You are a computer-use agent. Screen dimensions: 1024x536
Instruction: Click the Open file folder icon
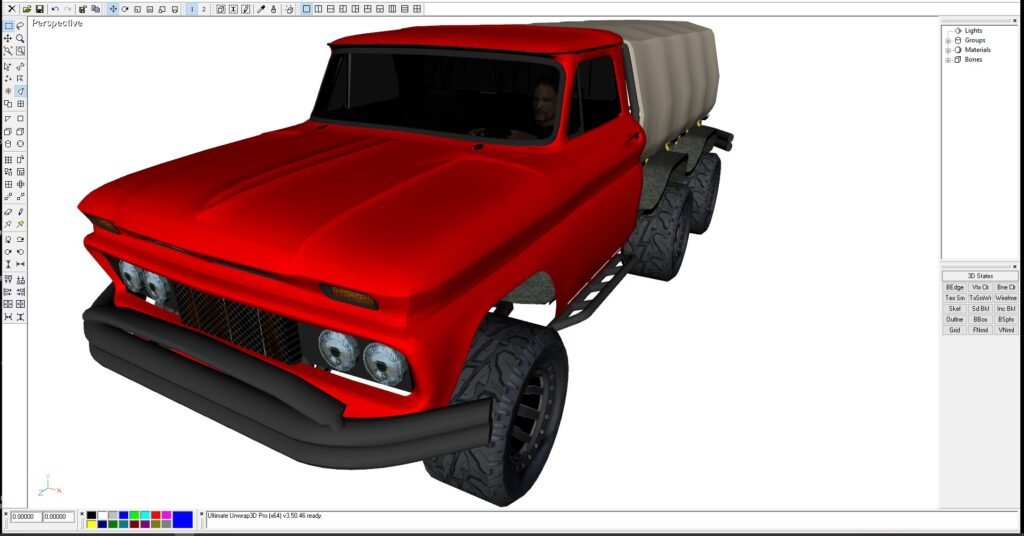click(x=27, y=9)
